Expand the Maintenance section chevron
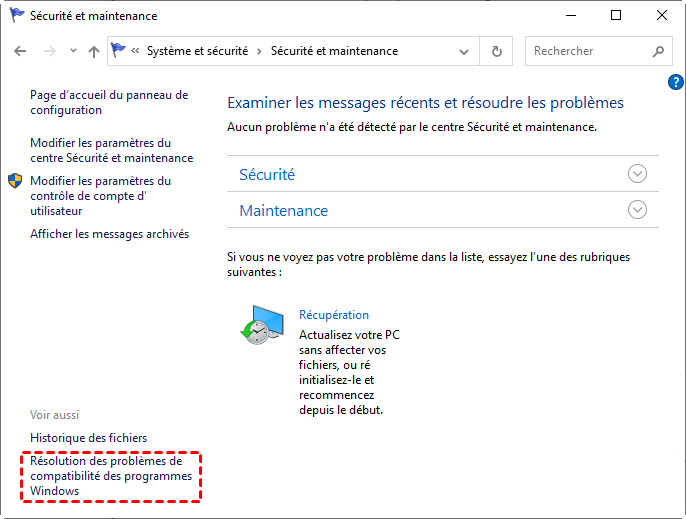The image size is (686, 519). (x=637, y=210)
